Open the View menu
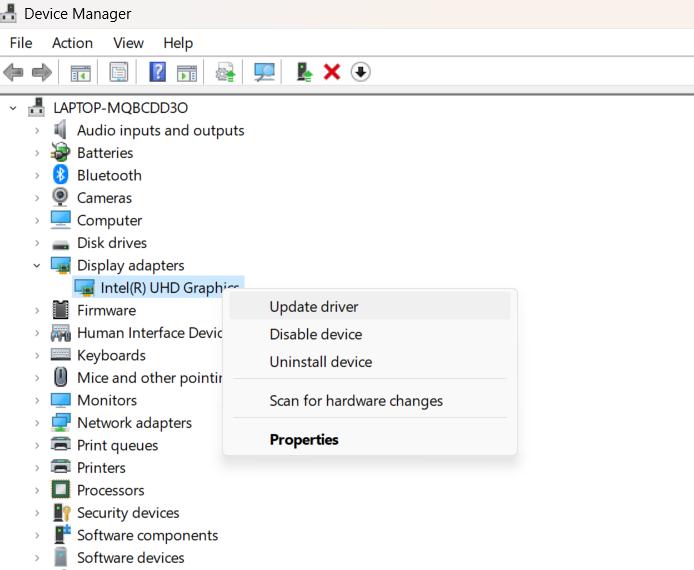 click(128, 43)
